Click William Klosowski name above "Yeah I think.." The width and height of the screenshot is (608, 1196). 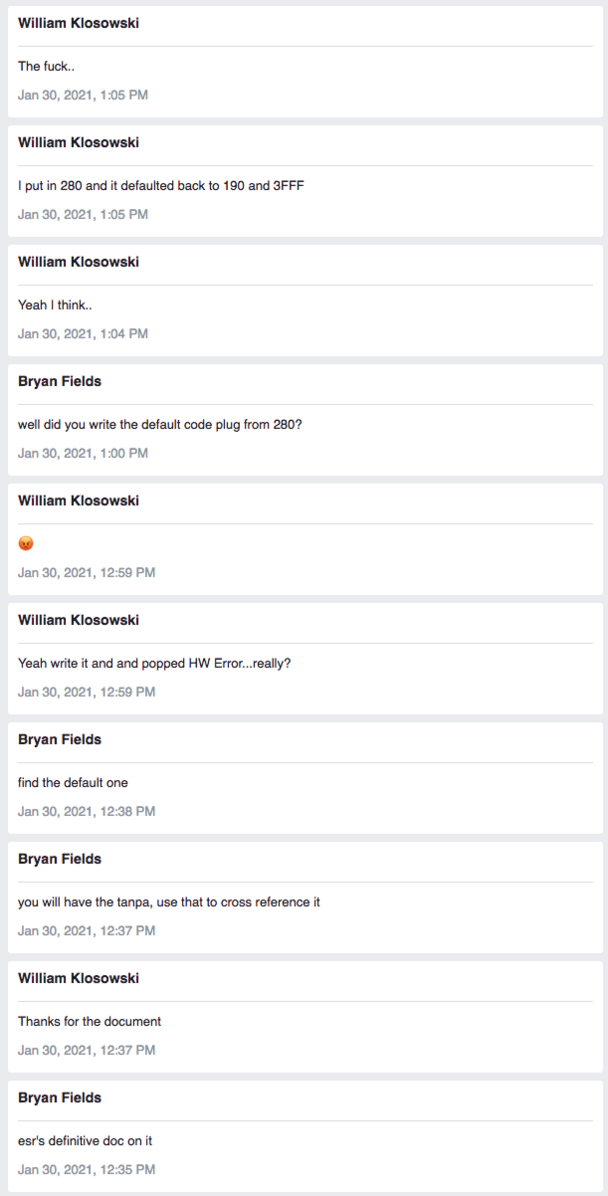[78, 262]
